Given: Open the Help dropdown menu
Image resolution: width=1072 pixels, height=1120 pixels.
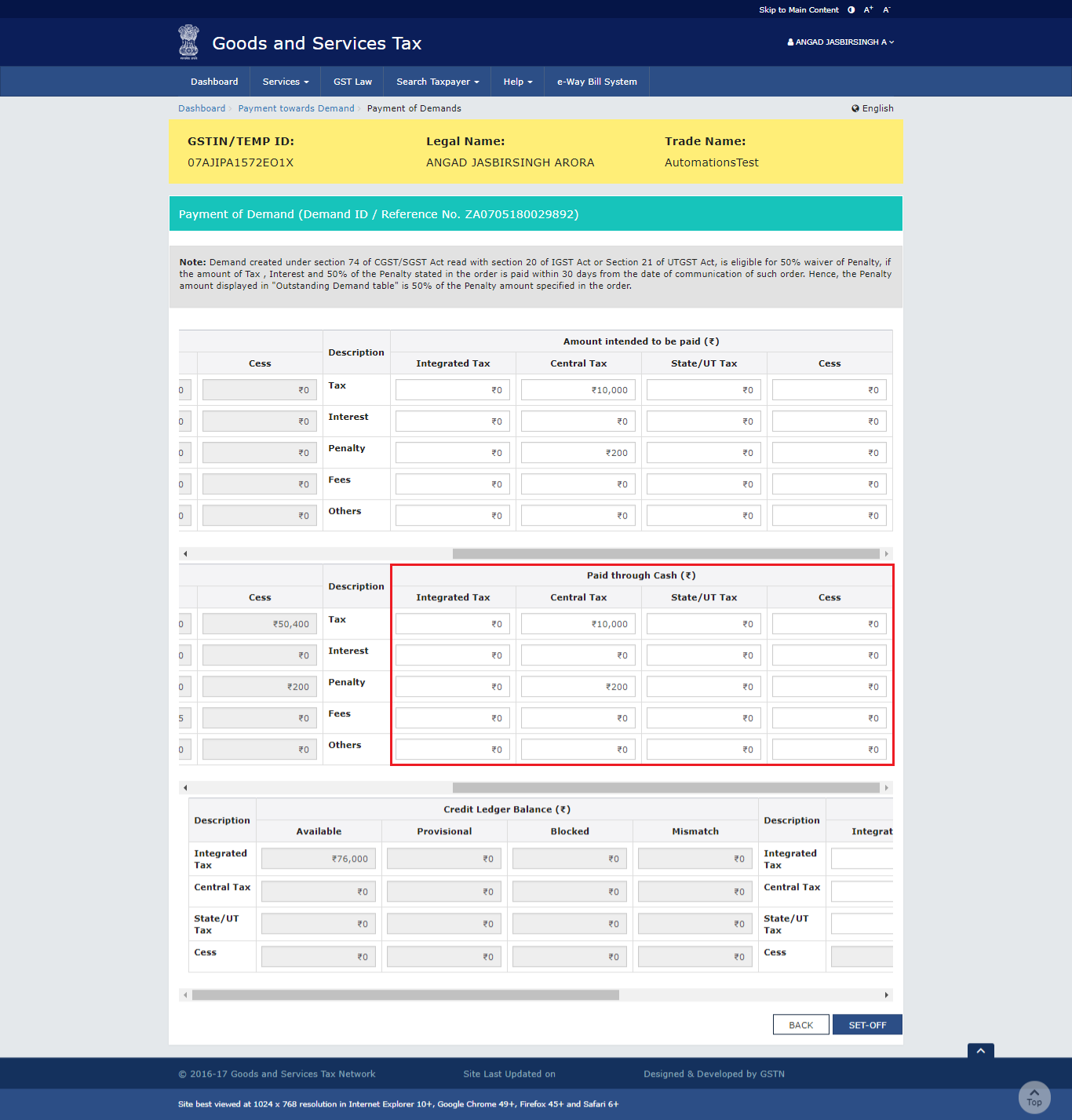Looking at the screenshot, I should pos(517,82).
